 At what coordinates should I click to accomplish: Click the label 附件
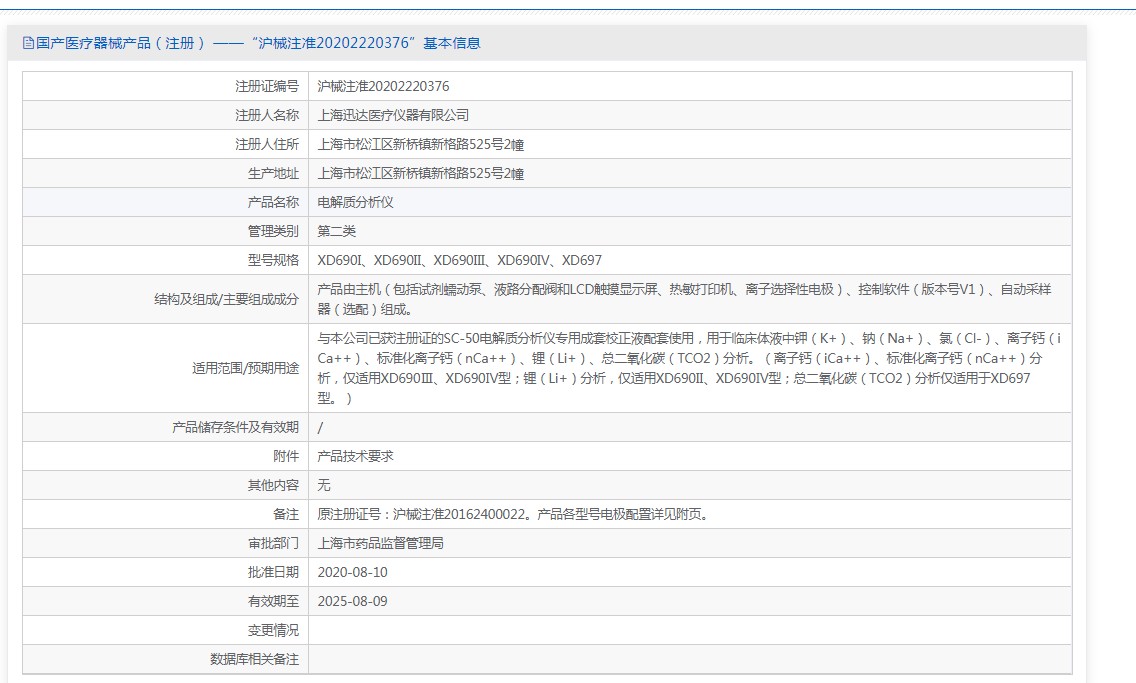coord(286,456)
